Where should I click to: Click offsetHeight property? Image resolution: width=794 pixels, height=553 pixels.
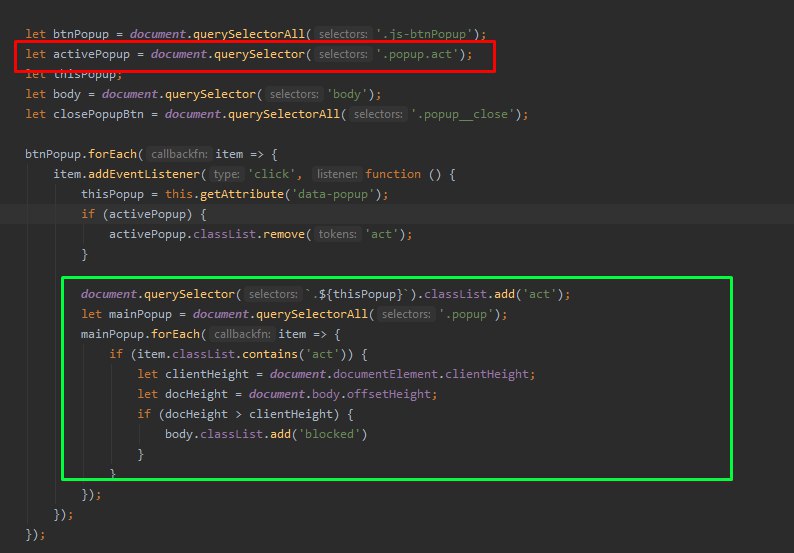coord(389,394)
